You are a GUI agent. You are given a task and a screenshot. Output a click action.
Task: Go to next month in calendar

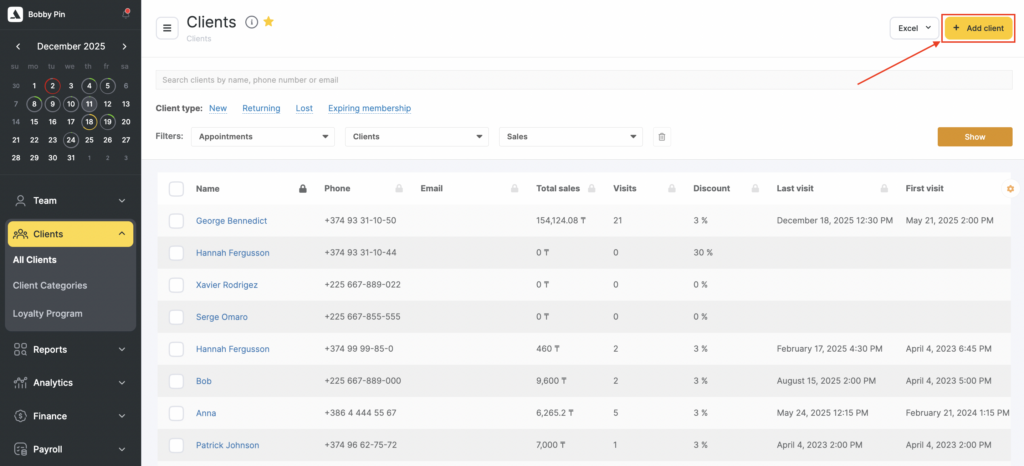pos(124,47)
